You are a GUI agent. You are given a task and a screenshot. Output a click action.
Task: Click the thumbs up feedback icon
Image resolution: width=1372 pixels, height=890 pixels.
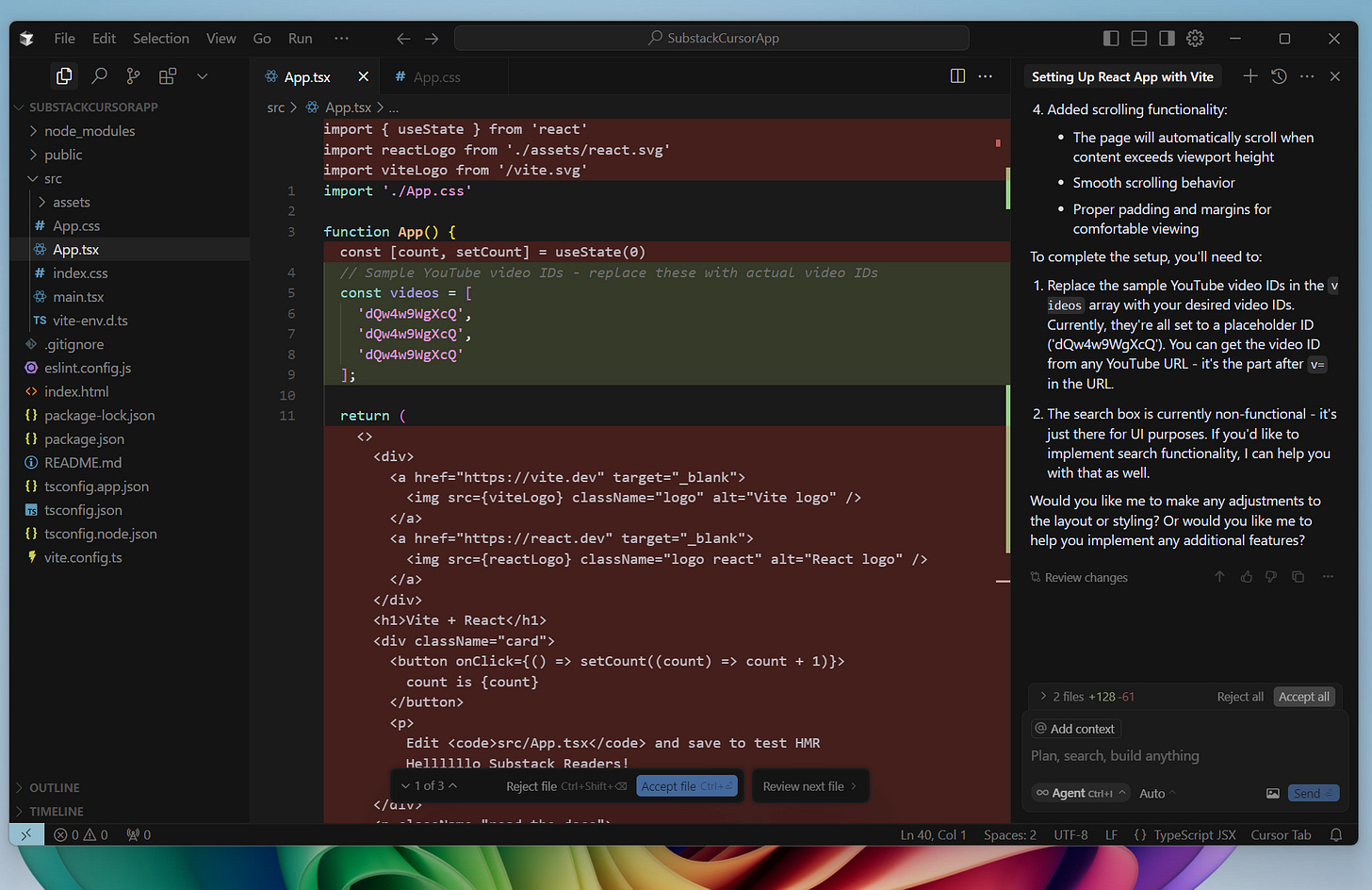click(x=1246, y=577)
